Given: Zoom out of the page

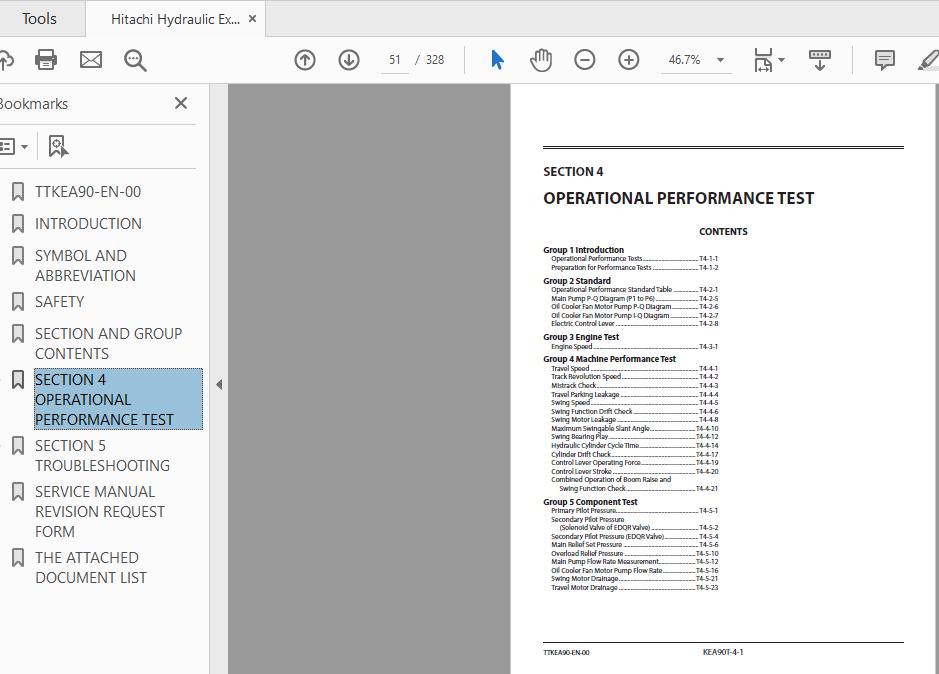Looking at the screenshot, I should [x=585, y=60].
